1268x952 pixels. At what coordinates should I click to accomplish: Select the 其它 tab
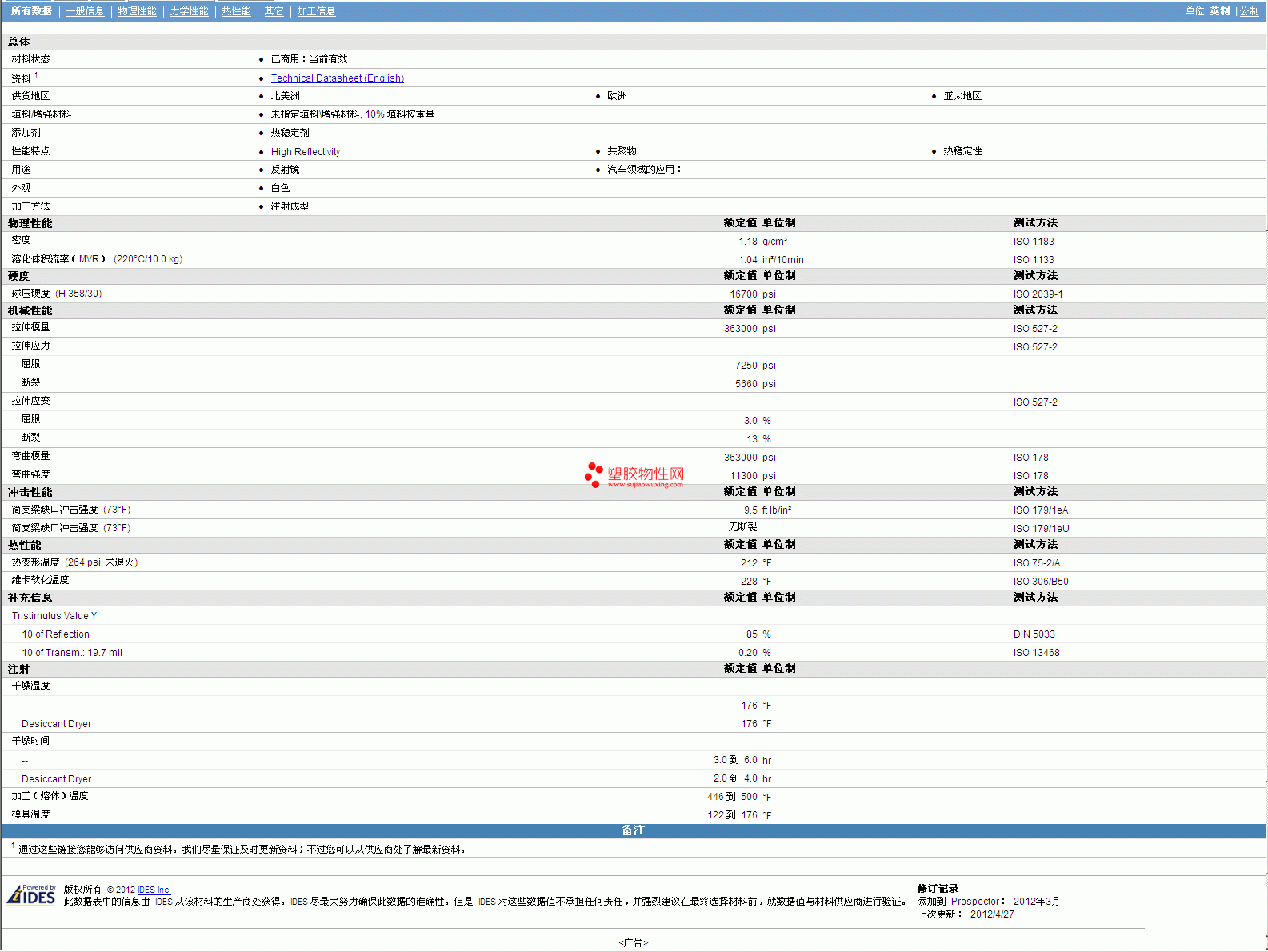pos(274,11)
